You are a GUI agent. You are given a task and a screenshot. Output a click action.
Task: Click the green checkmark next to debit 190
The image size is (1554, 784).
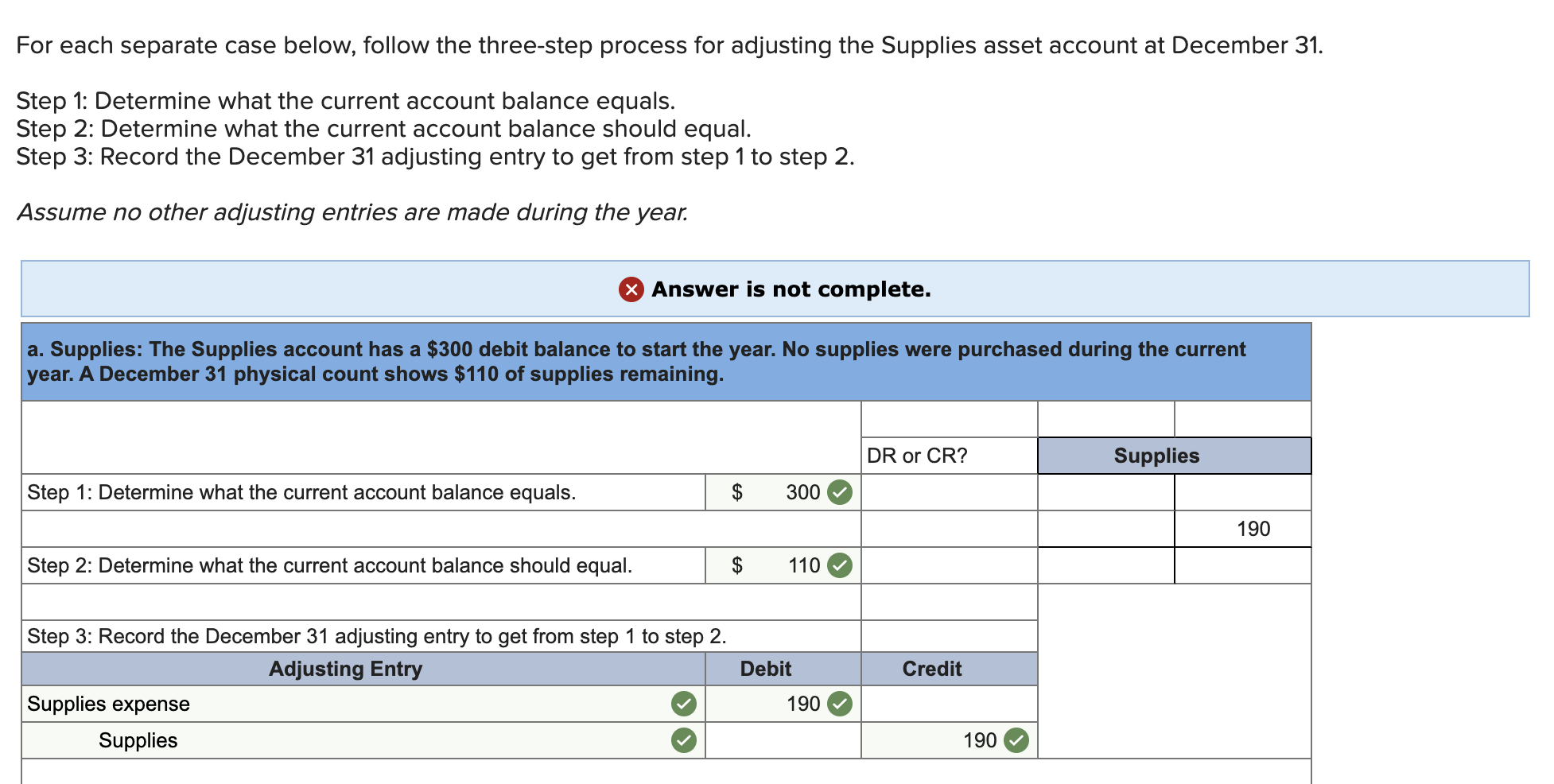click(840, 704)
